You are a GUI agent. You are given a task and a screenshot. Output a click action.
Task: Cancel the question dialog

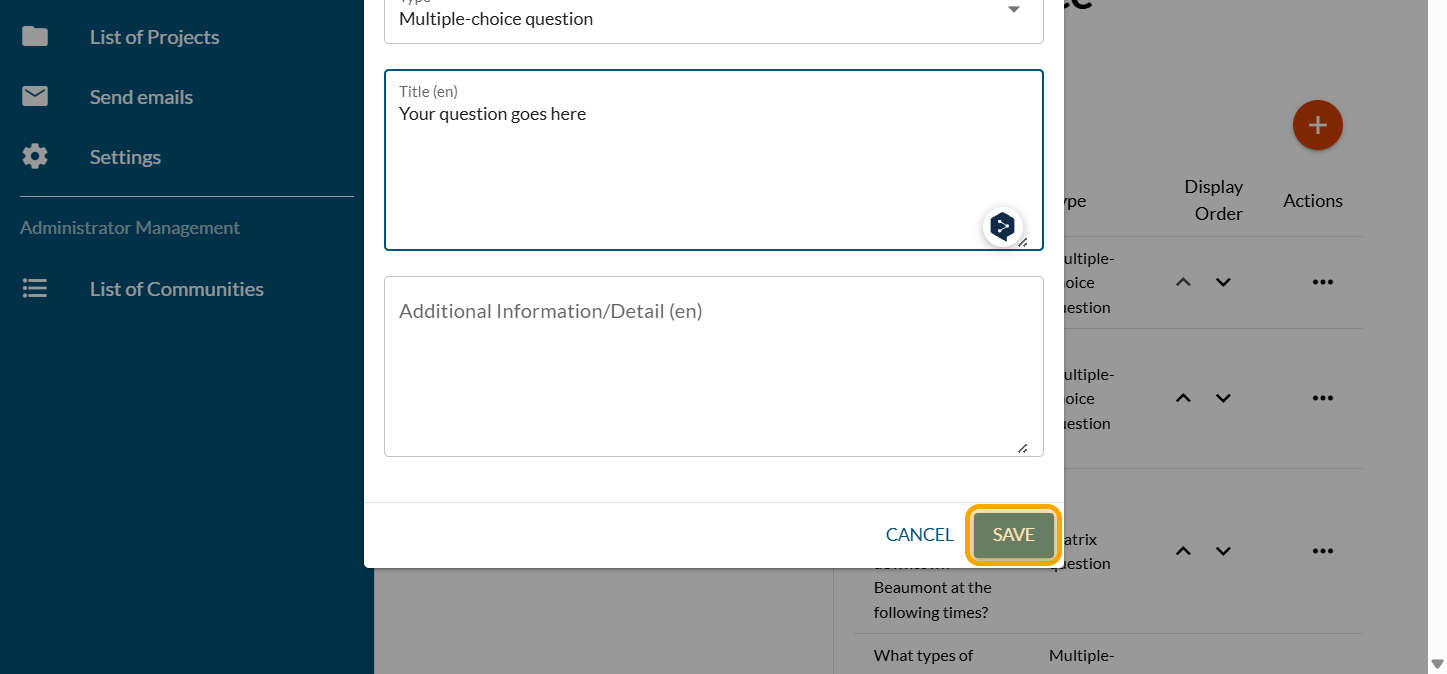(919, 535)
